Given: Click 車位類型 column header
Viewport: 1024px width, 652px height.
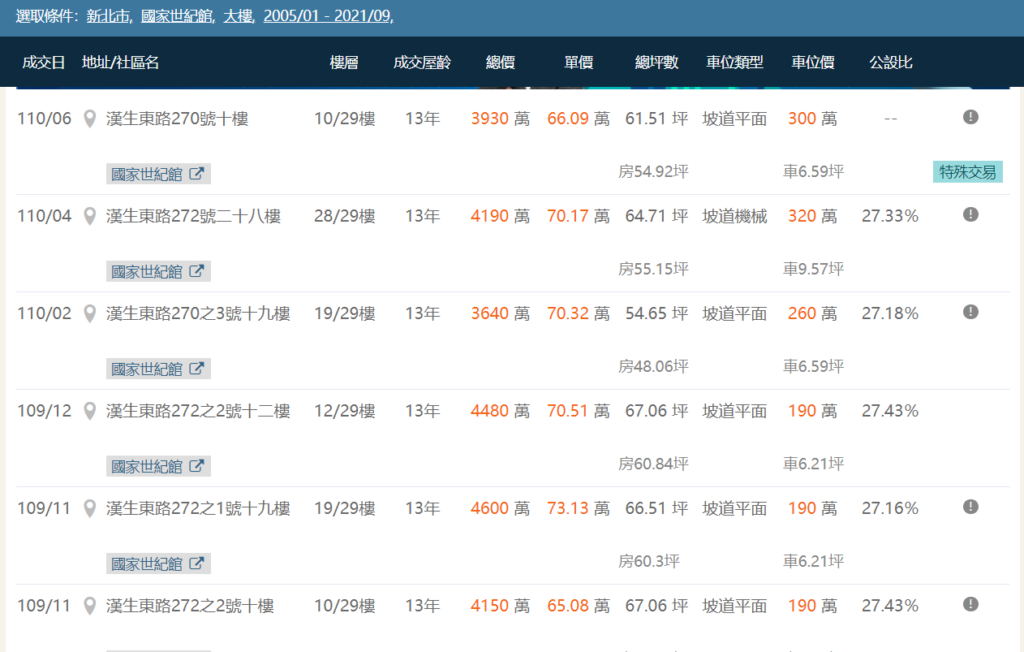Looking at the screenshot, I should 735,62.
